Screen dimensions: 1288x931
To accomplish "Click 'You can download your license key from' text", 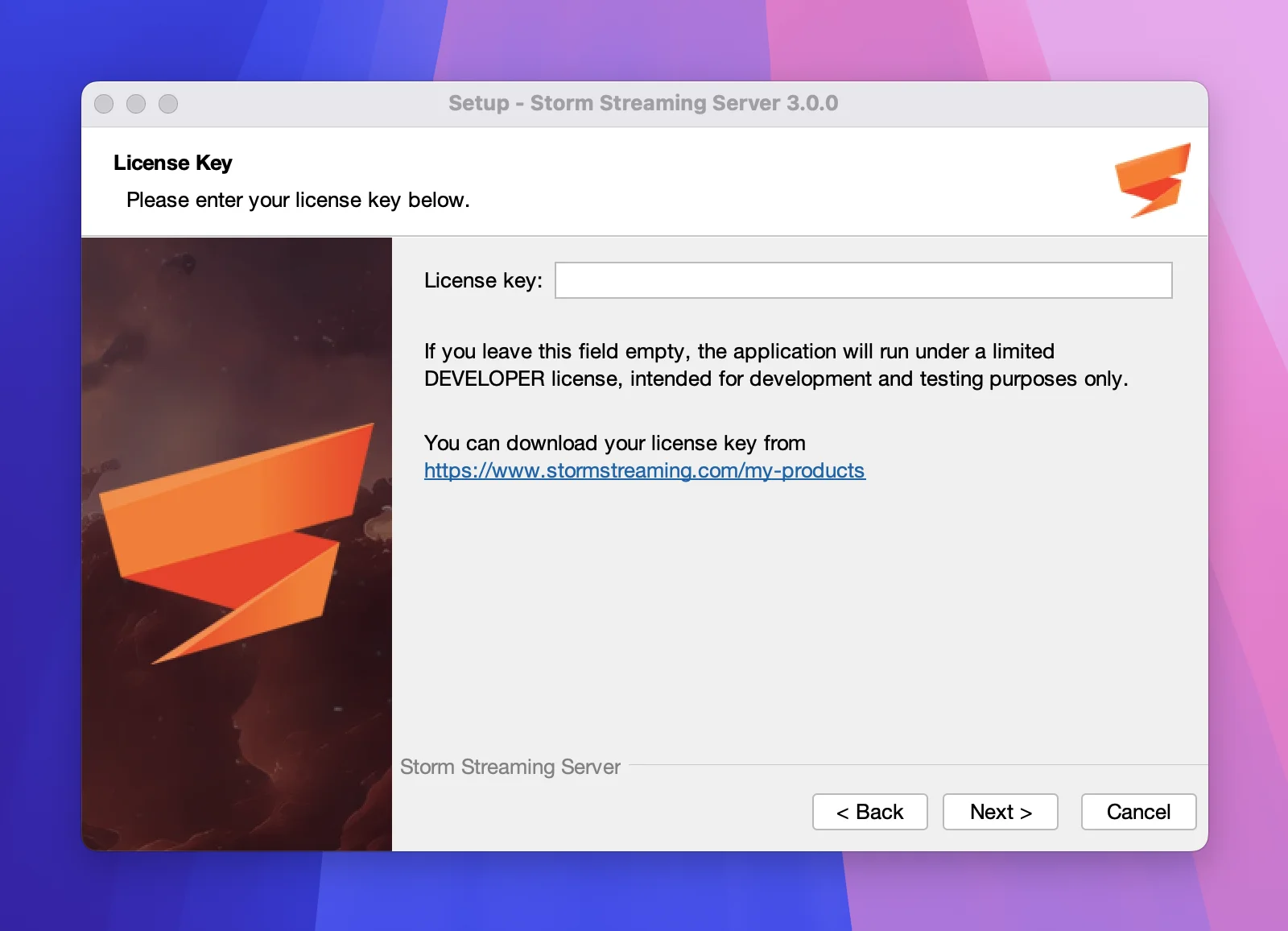I will [x=614, y=443].
